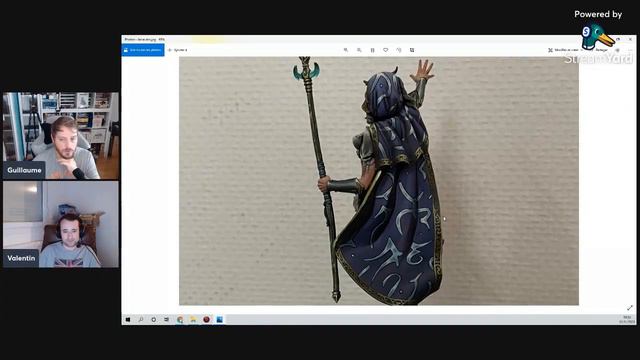640x360 pixels.
Task: Close the Photos window
Action: click(x=630, y=39)
